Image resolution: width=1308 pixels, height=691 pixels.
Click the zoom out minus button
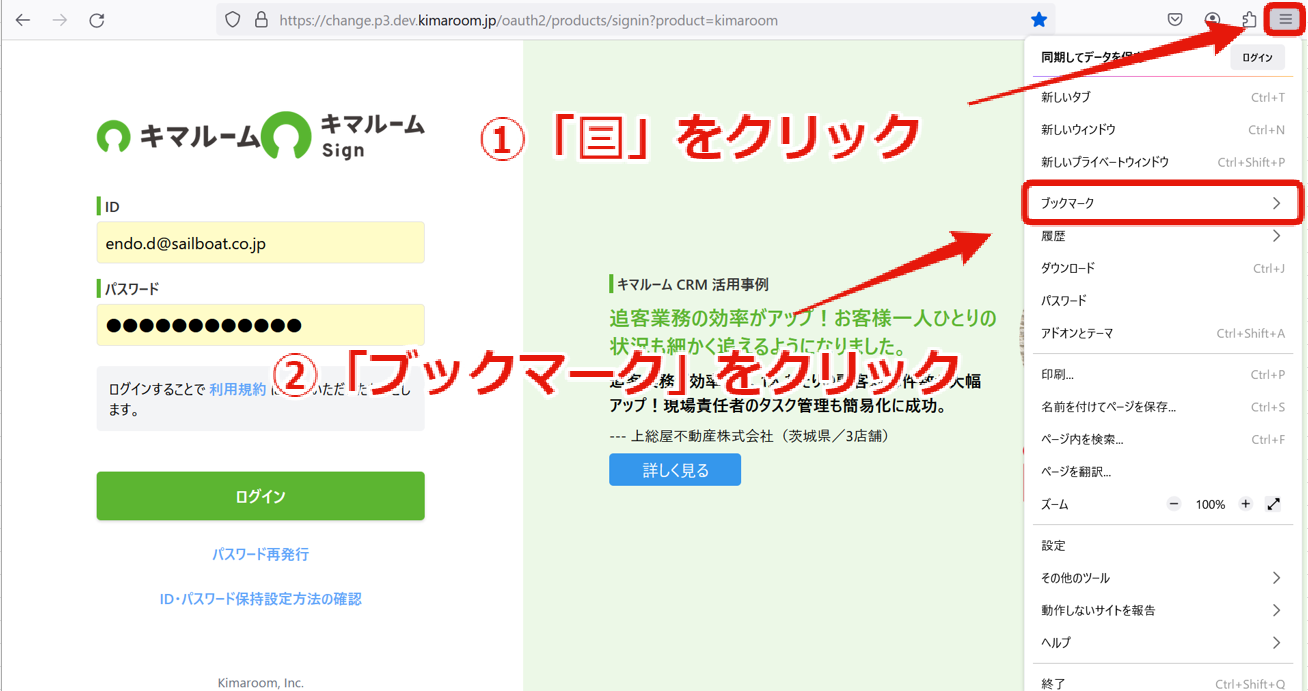[x=1174, y=504]
